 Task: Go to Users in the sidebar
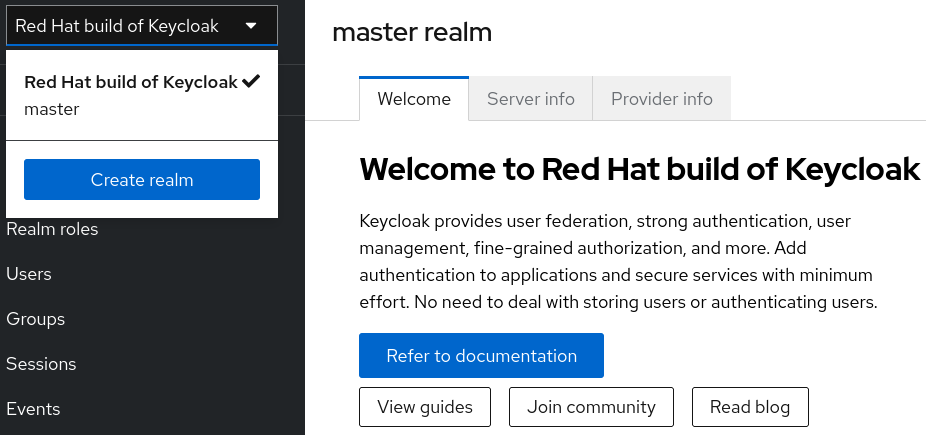(x=29, y=274)
